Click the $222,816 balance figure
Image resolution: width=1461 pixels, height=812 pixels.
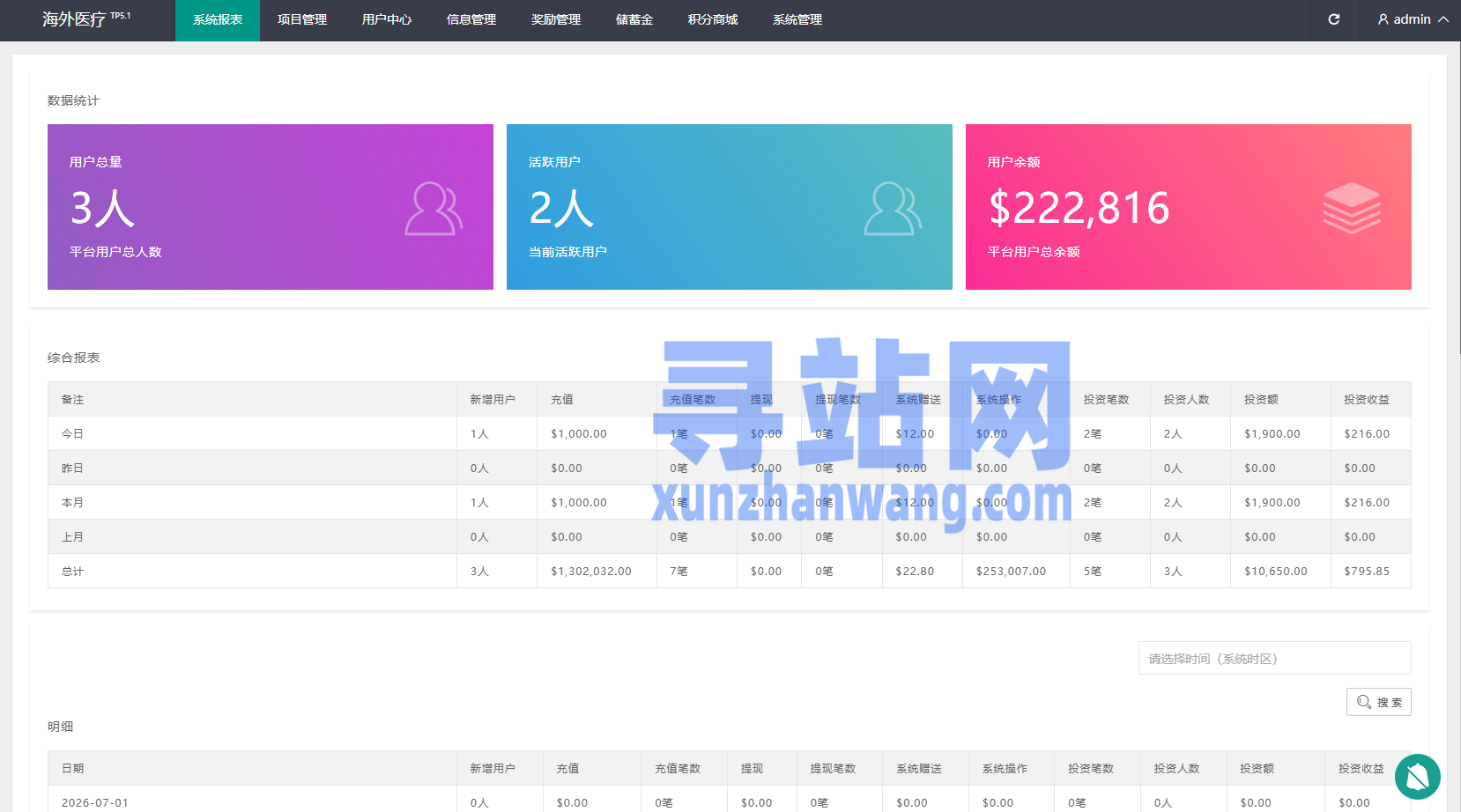(x=1079, y=208)
